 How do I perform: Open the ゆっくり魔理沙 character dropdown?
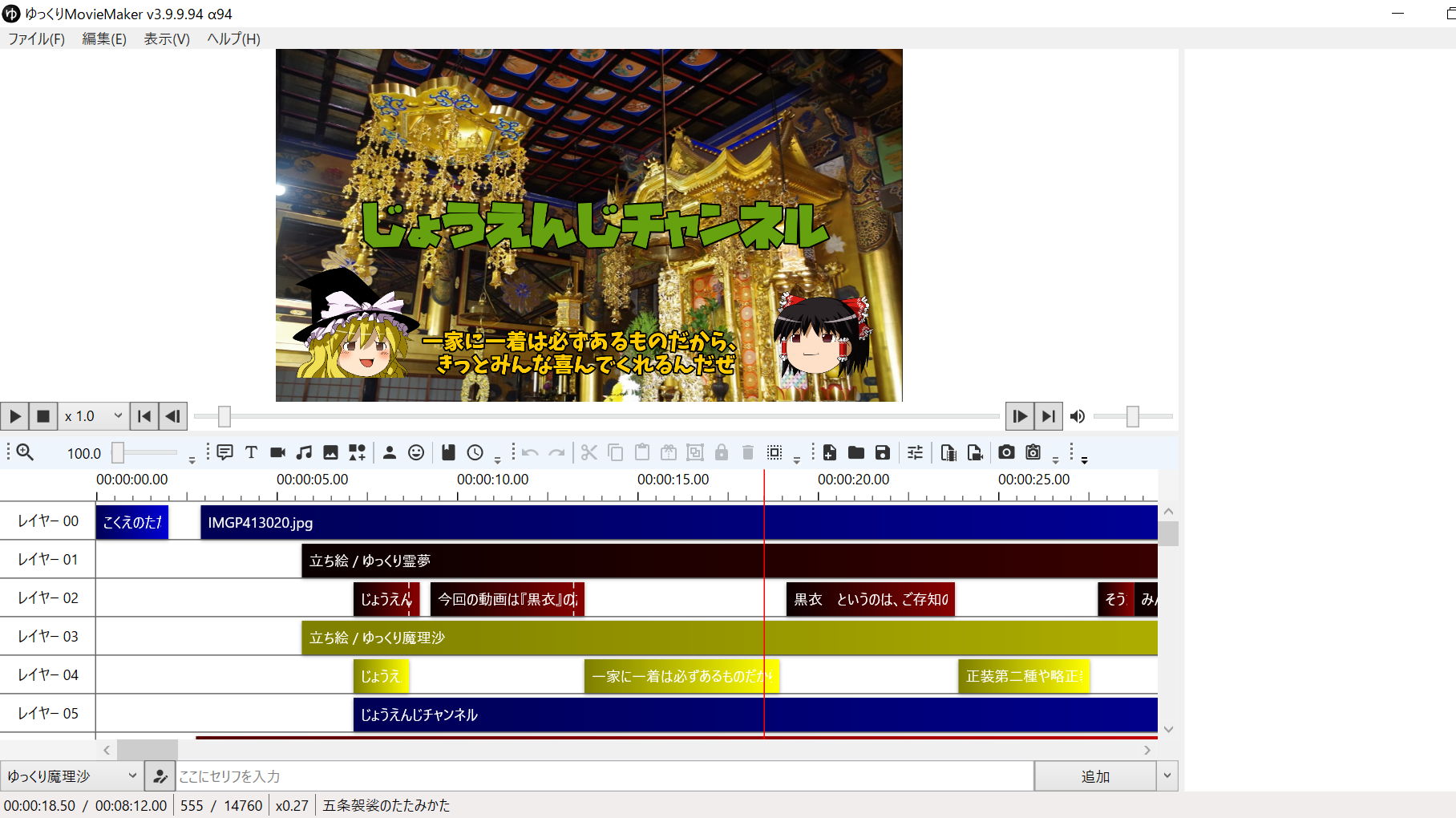pyautogui.click(x=72, y=776)
